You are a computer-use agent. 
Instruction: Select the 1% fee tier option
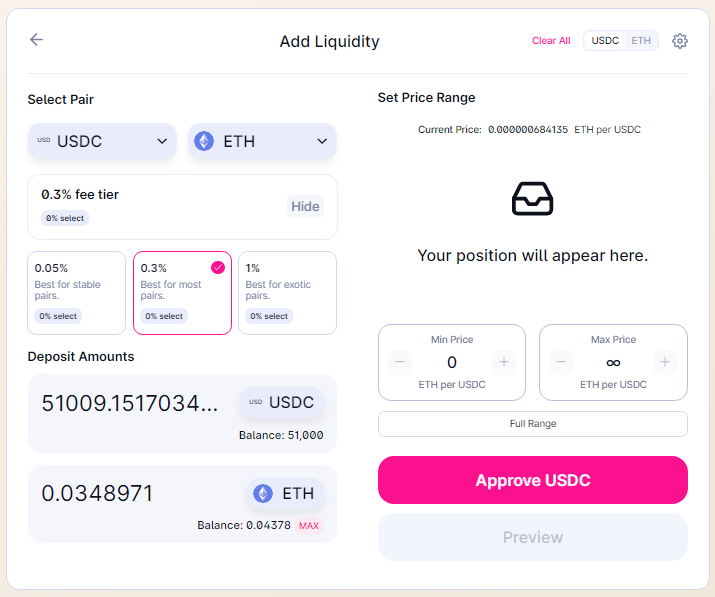pos(287,293)
